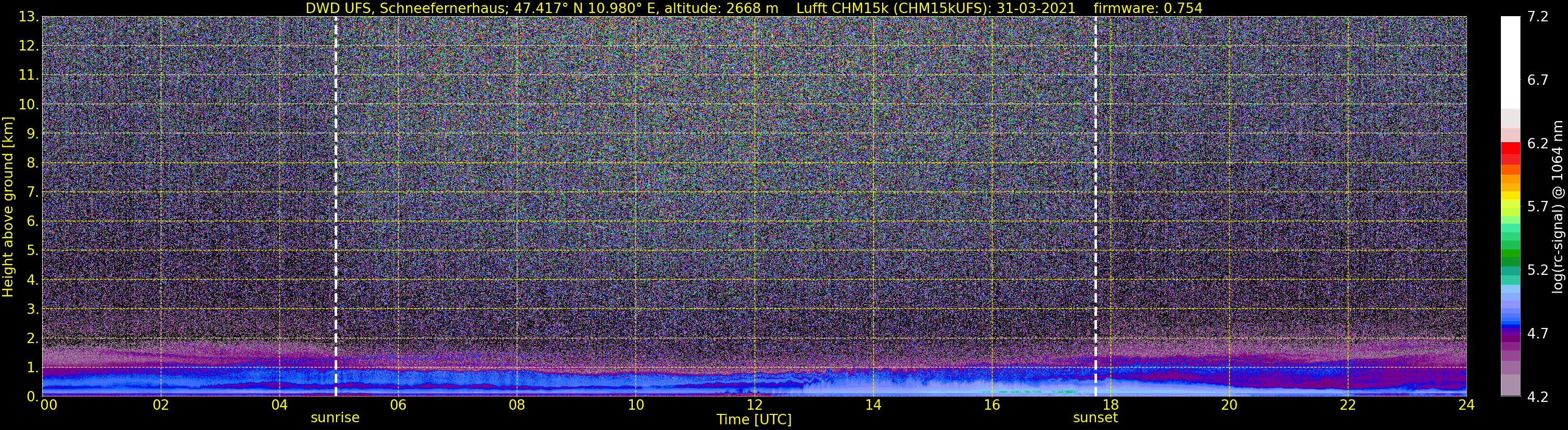Click height tick label '10.'
The image size is (1568, 430).
point(29,105)
